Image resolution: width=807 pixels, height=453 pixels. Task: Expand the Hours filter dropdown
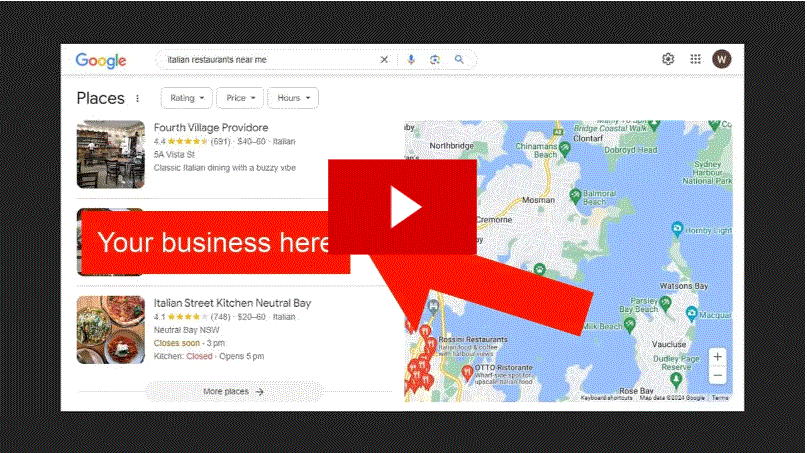point(293,98)
